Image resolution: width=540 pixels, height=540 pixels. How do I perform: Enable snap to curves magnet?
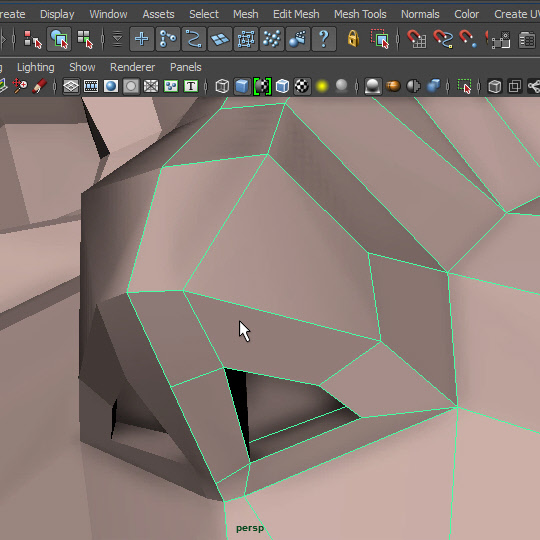[443, 39]
